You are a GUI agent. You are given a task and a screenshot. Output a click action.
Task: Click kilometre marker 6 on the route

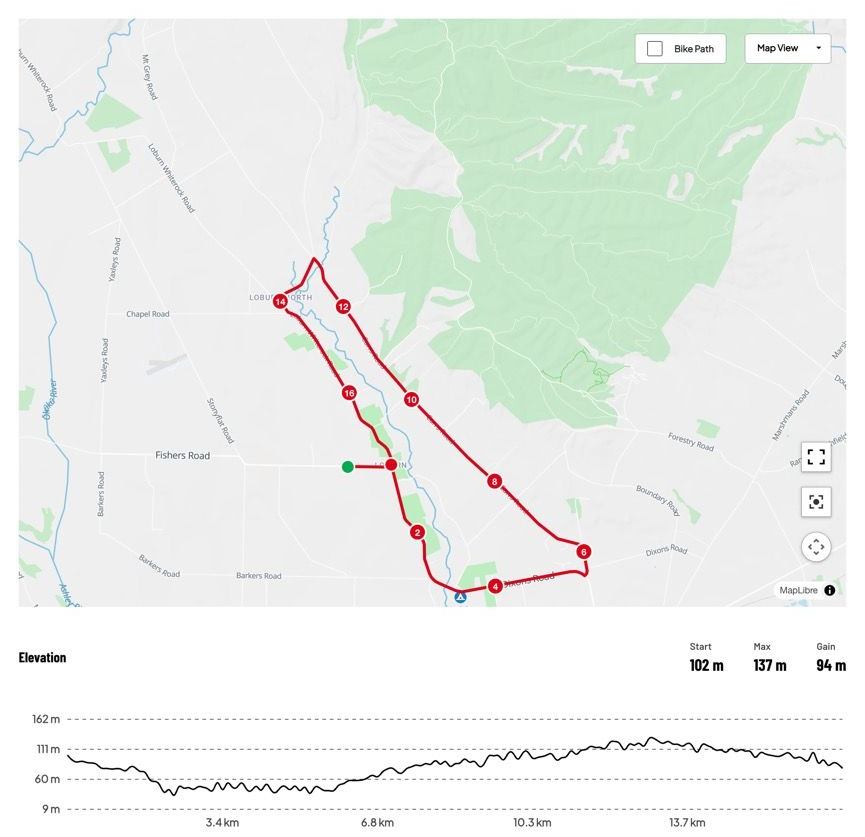pos(583,551)
